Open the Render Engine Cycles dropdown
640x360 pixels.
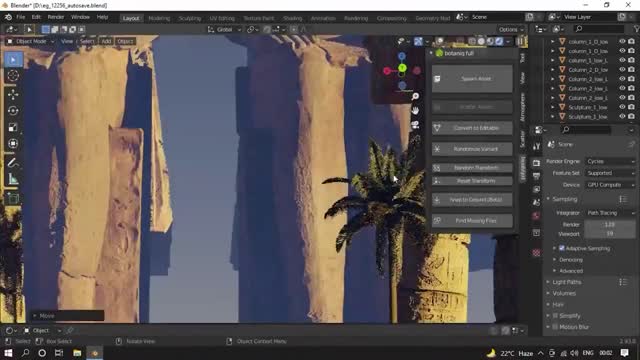[x=610, y=162]
